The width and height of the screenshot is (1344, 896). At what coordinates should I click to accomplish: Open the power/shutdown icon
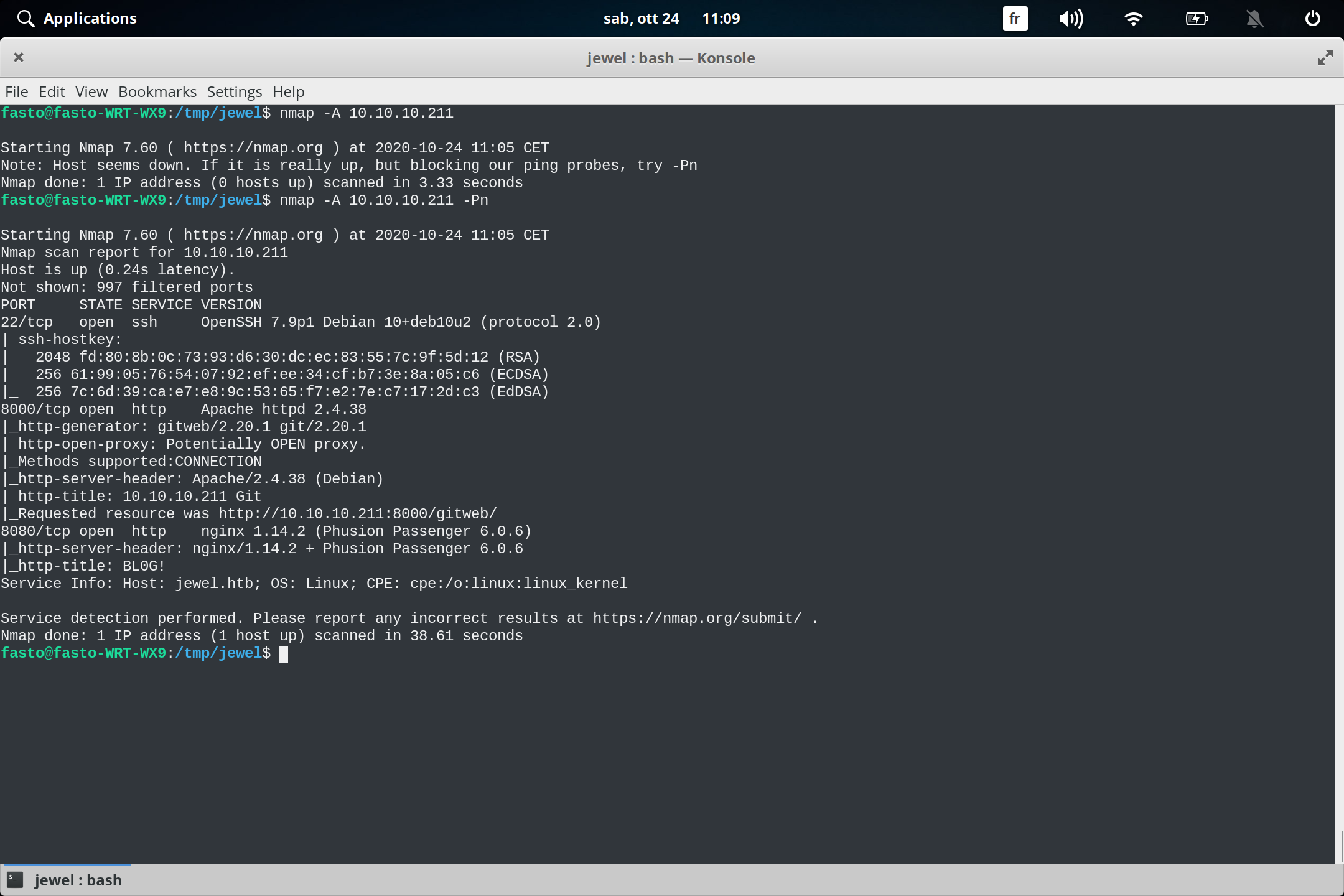(1313, 18)
